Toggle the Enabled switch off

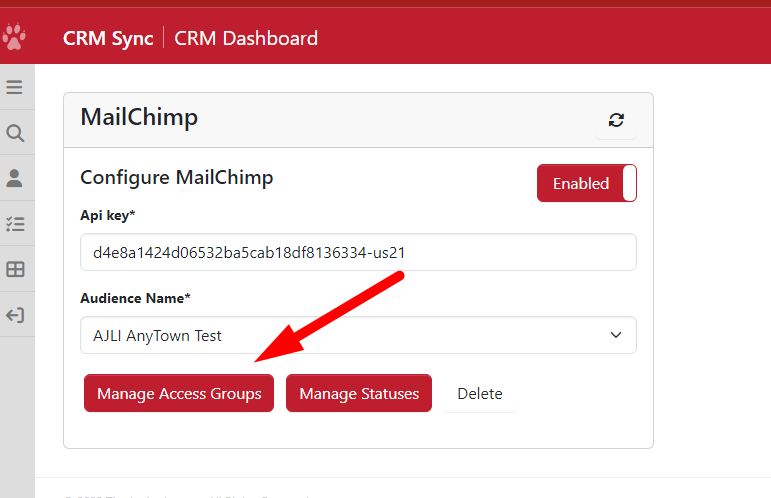pyautogui.click(x=587, y=183)
